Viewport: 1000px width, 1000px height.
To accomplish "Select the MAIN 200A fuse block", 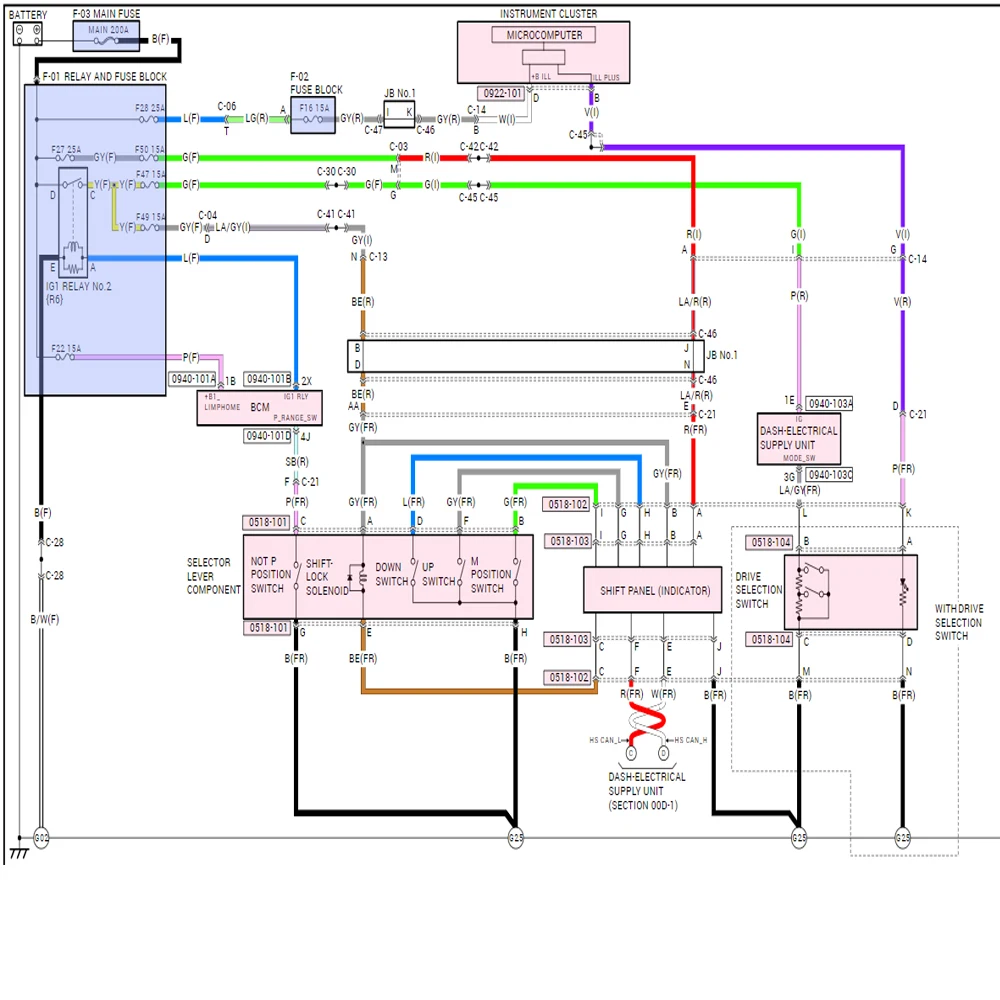I will [x=106, y=36].
